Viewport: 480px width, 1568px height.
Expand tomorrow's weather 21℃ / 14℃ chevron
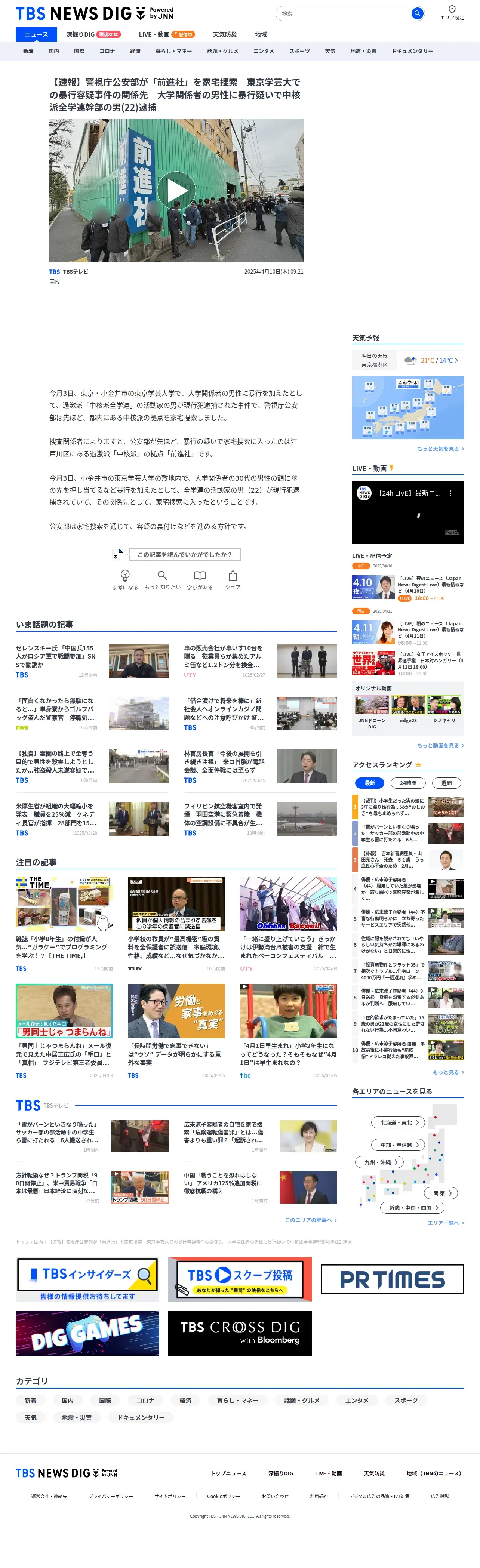point(456,360)
